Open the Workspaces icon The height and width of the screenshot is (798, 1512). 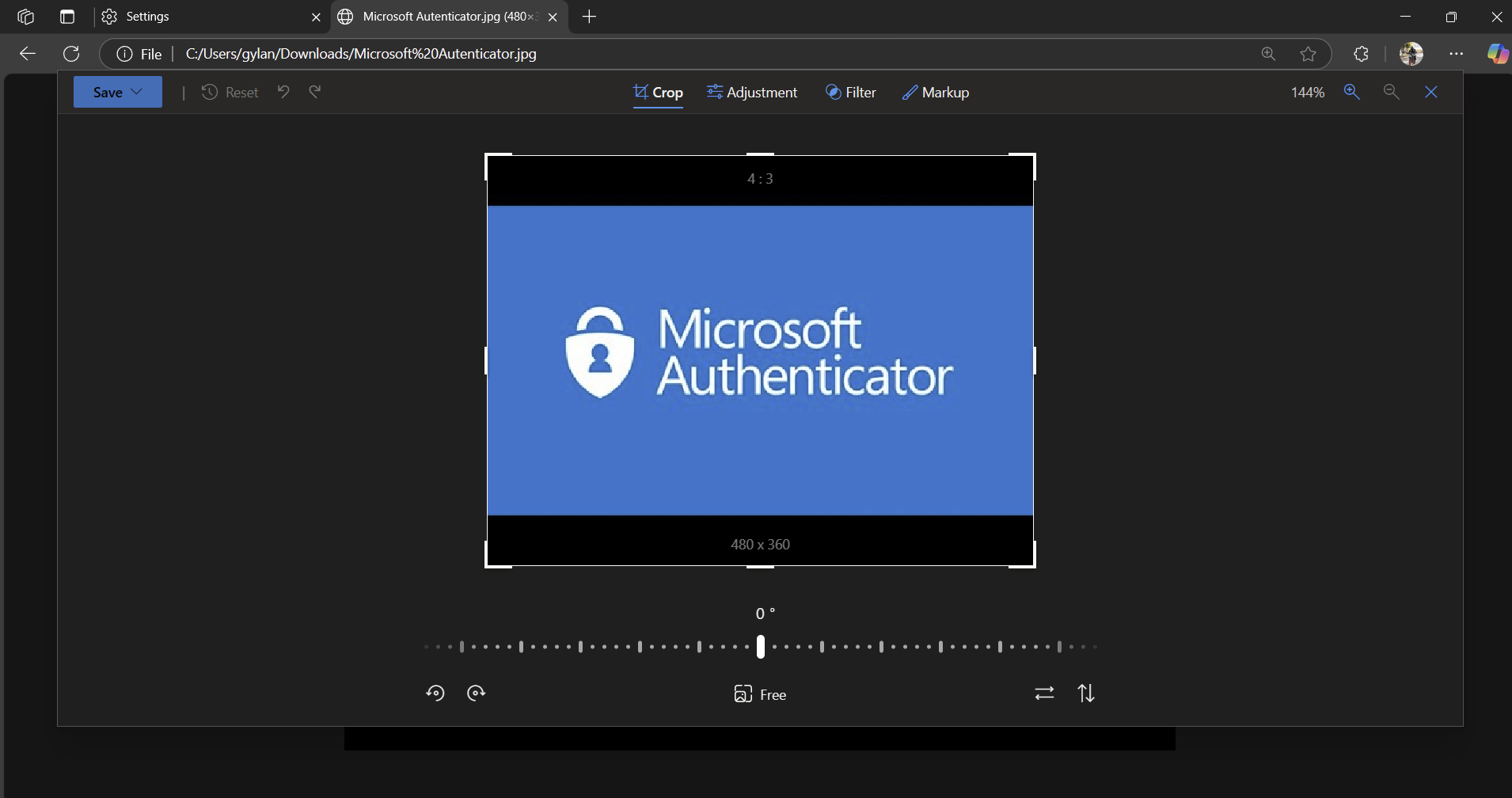coord(25,17)
